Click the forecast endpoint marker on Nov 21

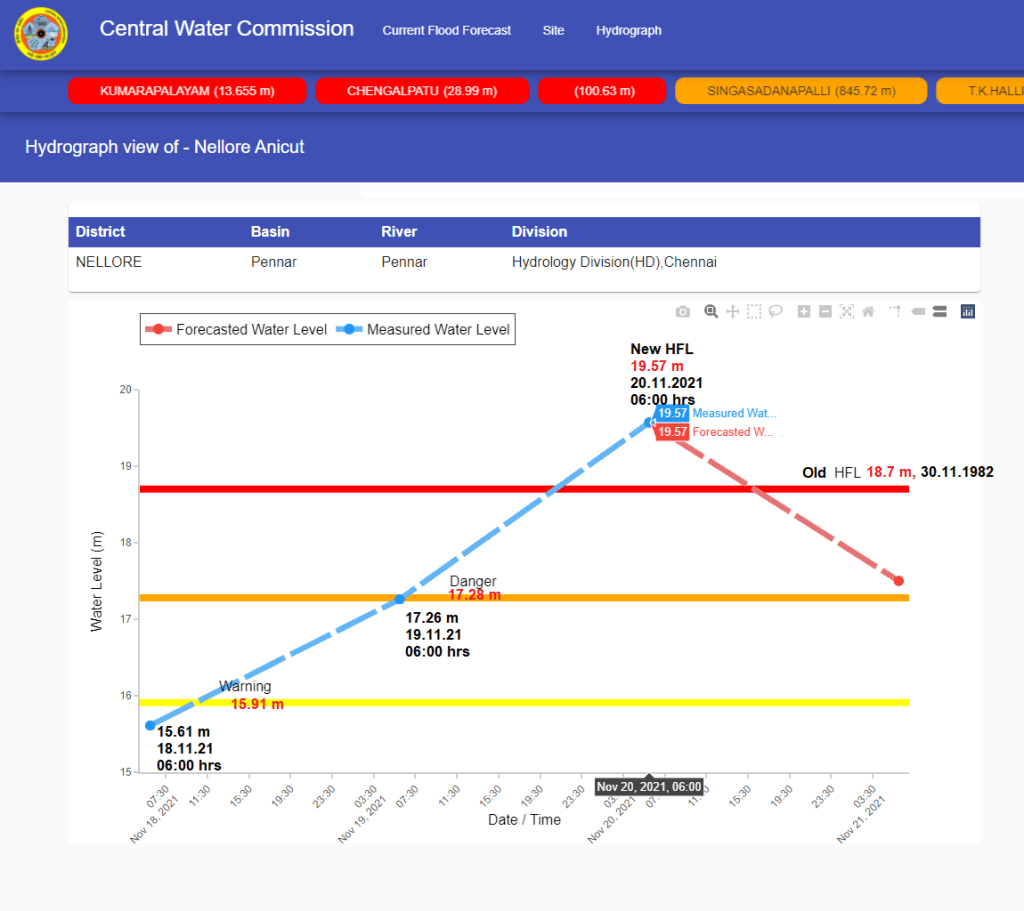[x=898, y=581]
